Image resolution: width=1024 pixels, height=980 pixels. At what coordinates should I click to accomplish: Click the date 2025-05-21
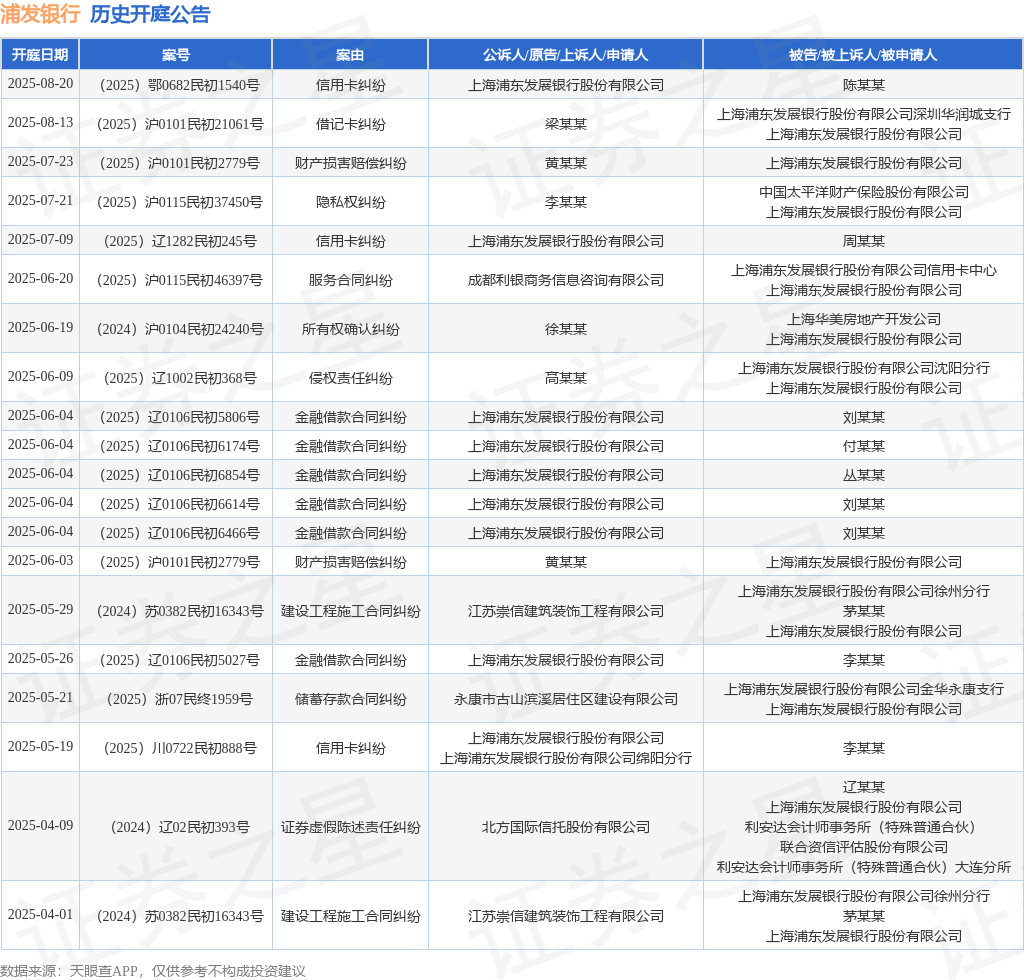tap(40, 698)
